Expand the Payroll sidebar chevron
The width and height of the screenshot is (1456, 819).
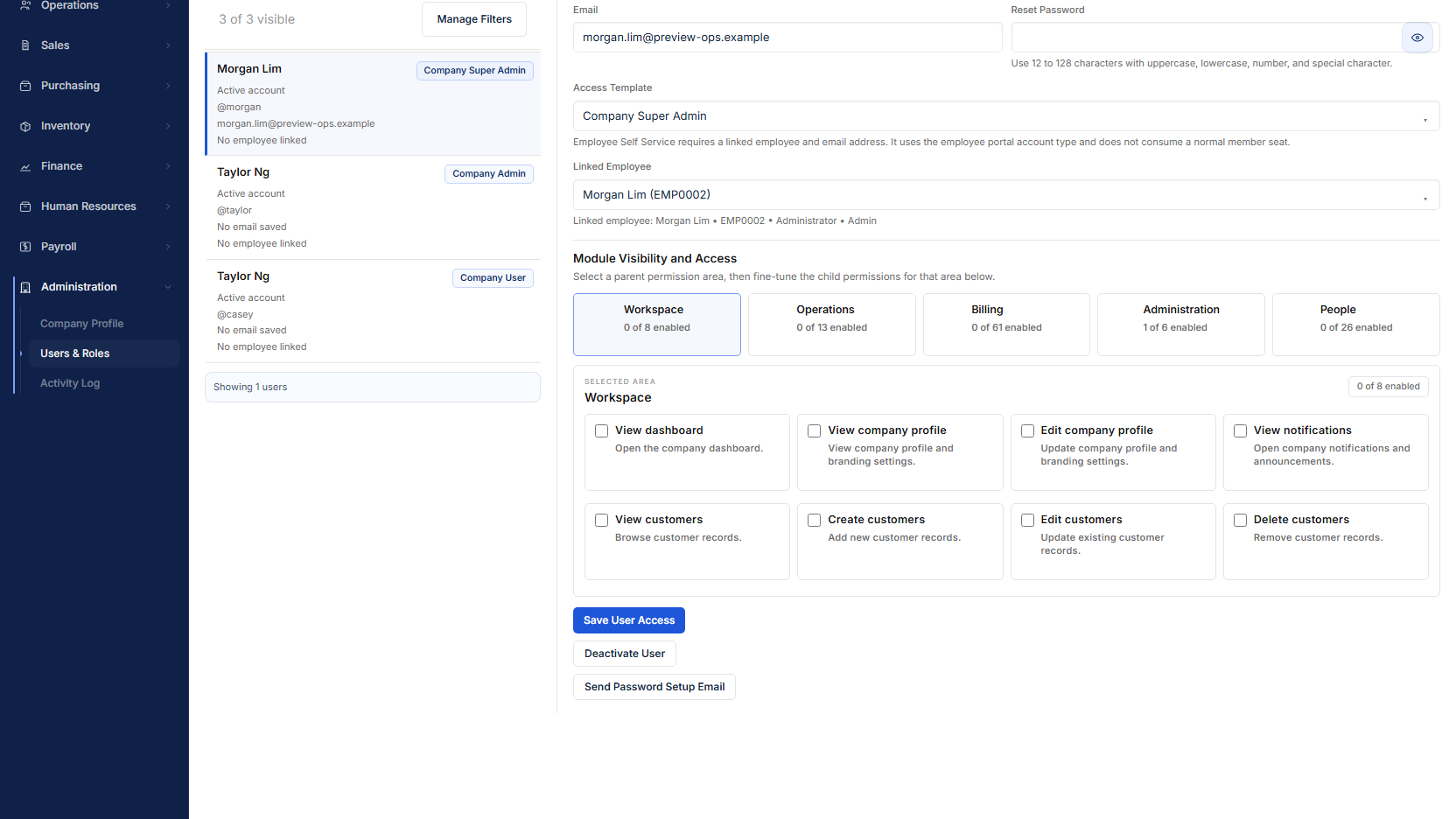tap(168, 247)
